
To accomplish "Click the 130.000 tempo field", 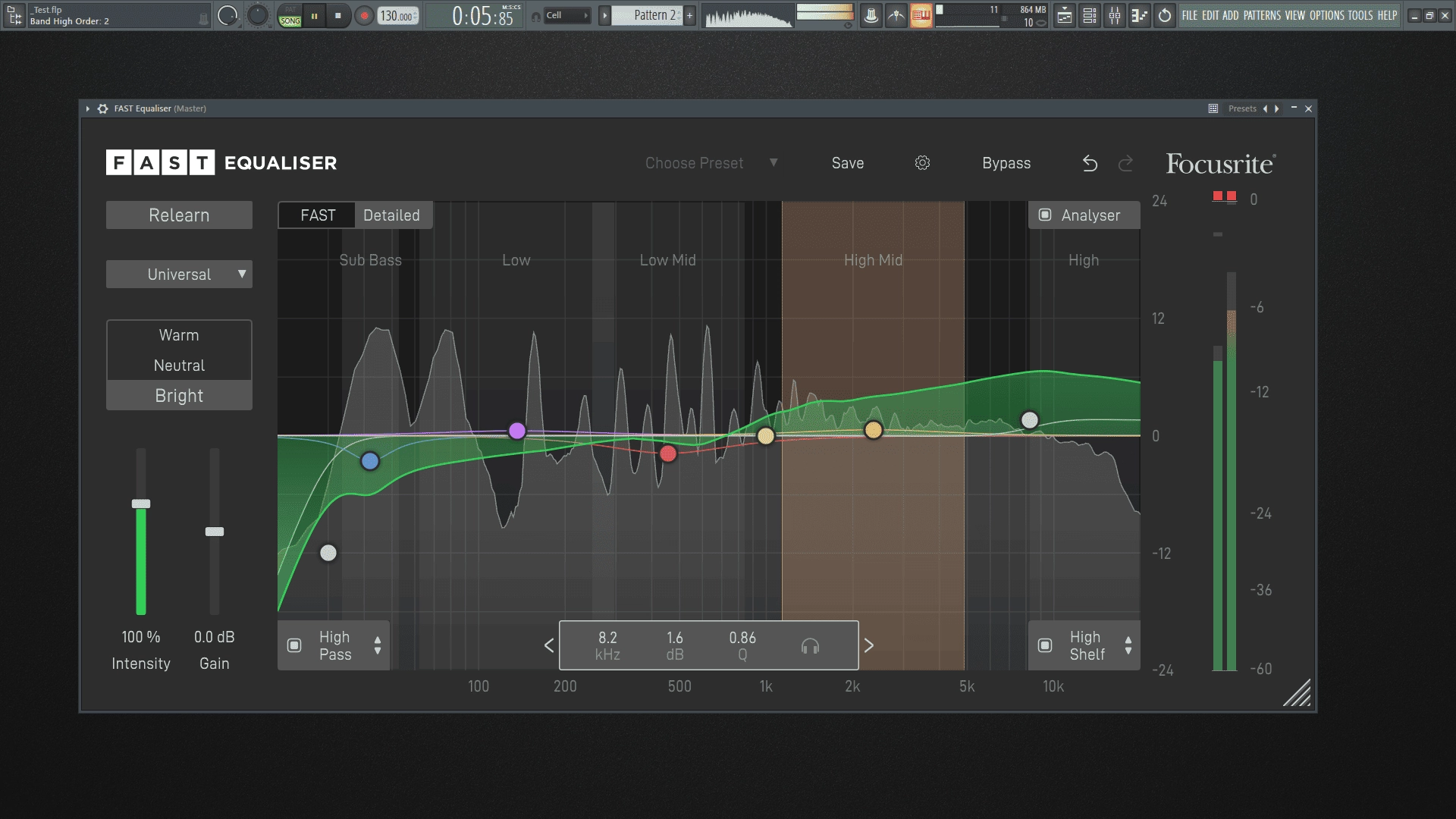I will pyautogui.click(x=398, y=16).
